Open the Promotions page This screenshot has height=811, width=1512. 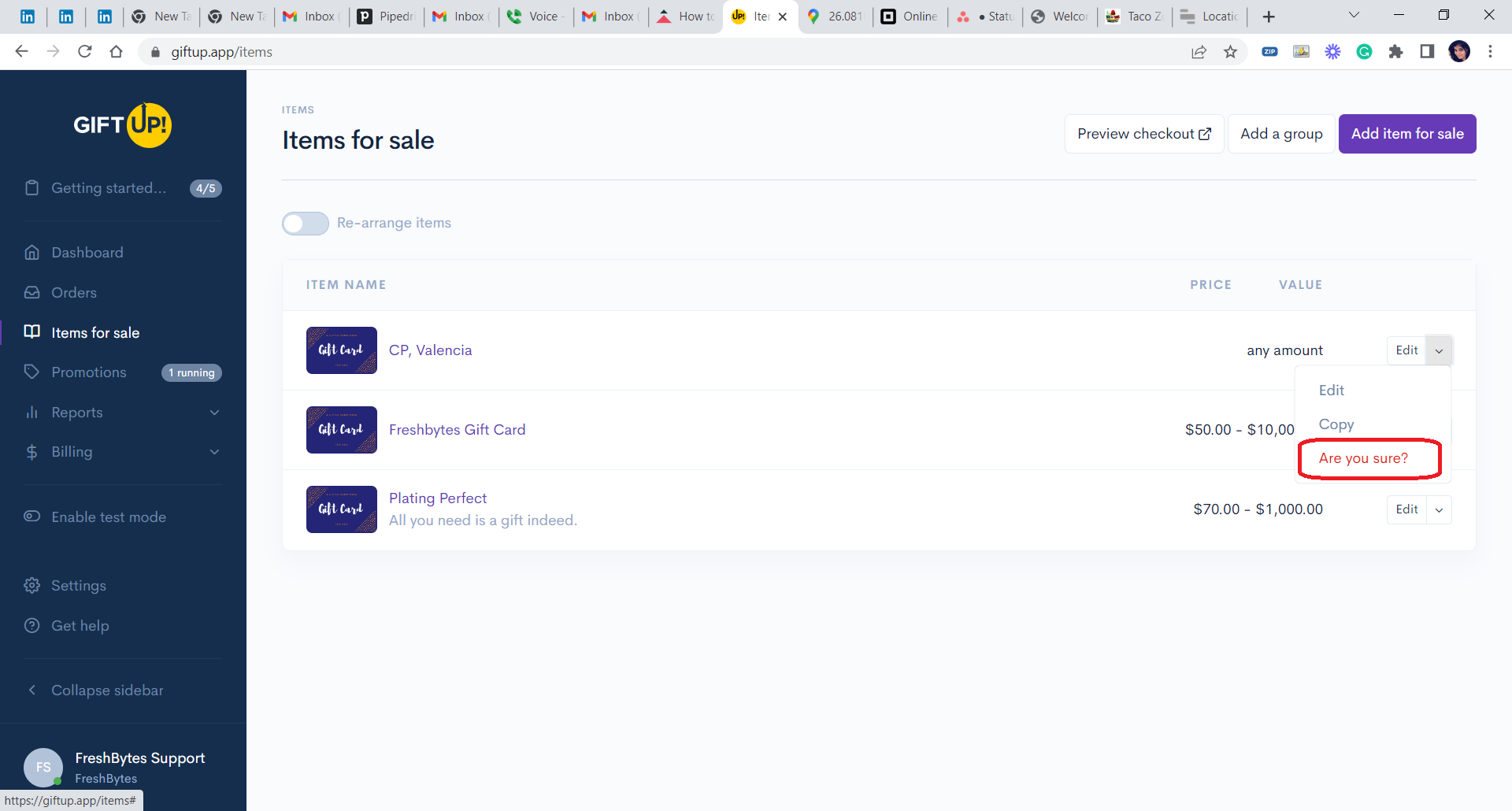point(88,372)
